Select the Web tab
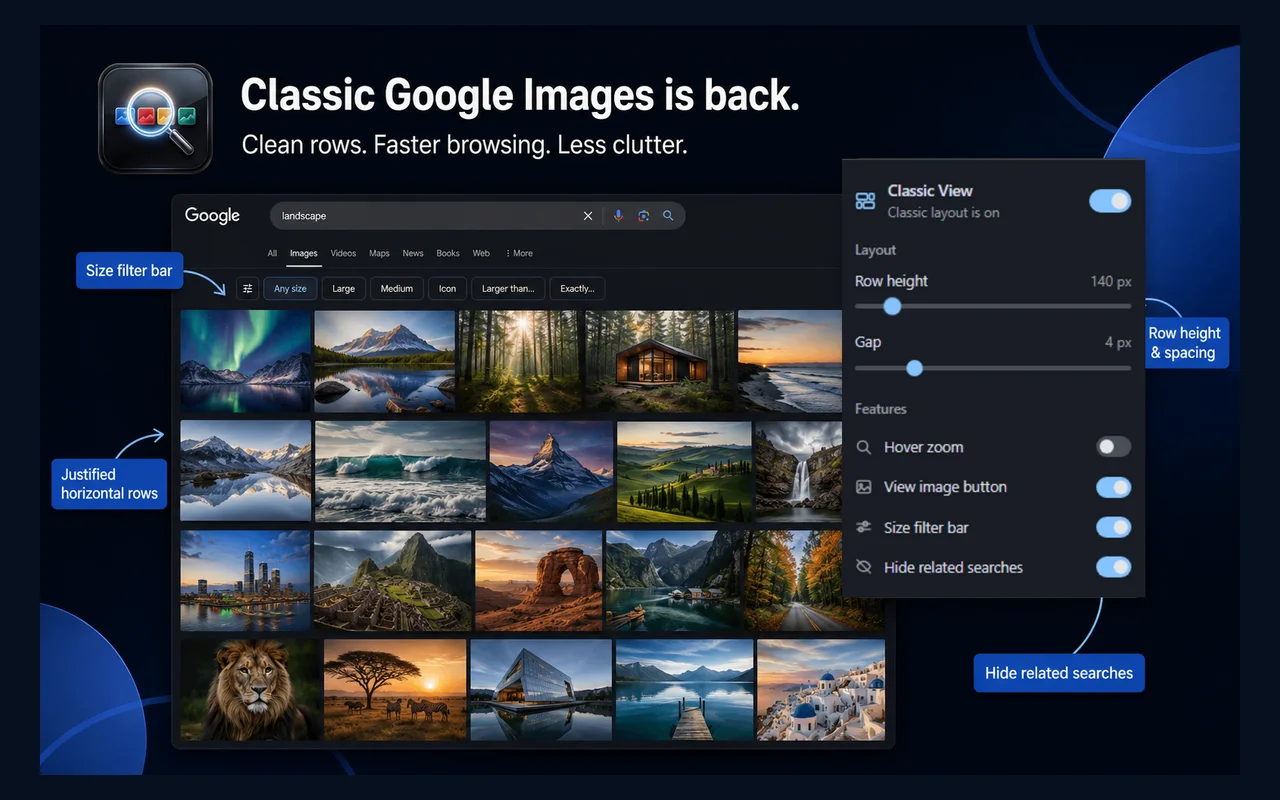This screenshot has width=1280, height=800. 481,254
